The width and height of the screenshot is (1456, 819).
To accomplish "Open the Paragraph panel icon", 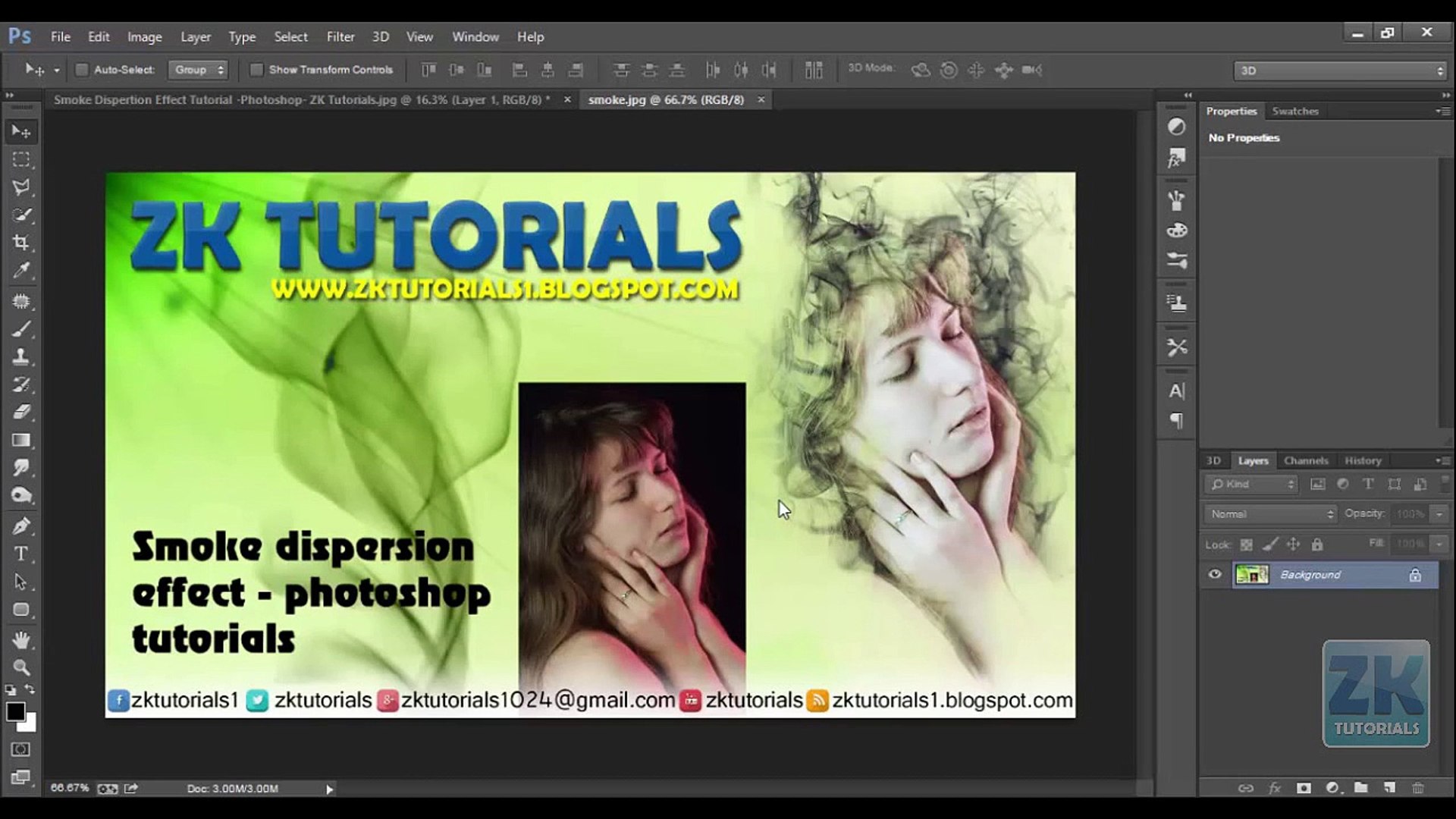I will pyautogui.click(x=1176, y=421).
